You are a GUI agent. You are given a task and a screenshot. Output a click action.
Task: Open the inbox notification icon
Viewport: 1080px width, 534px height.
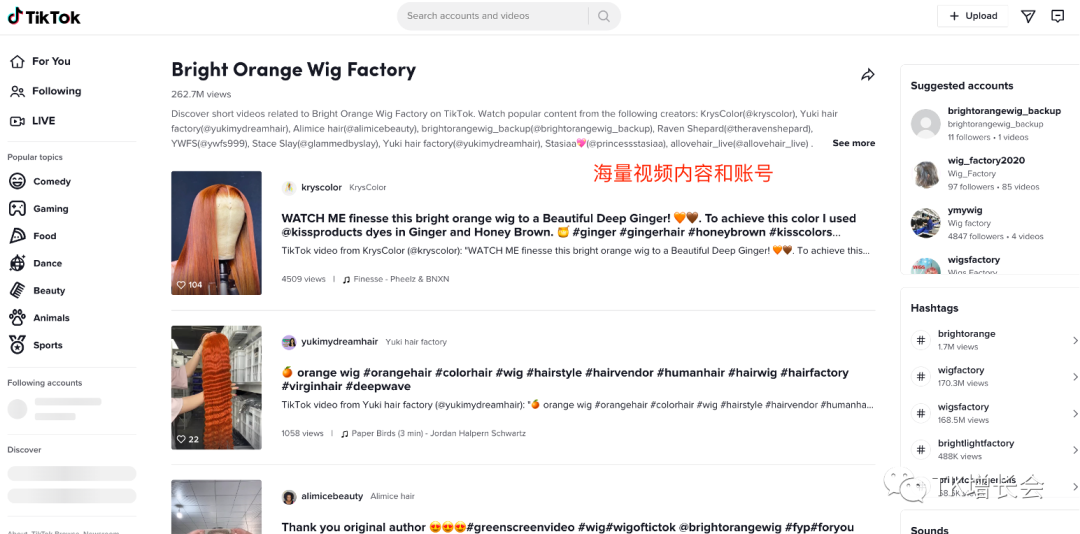pos(1058,16)
